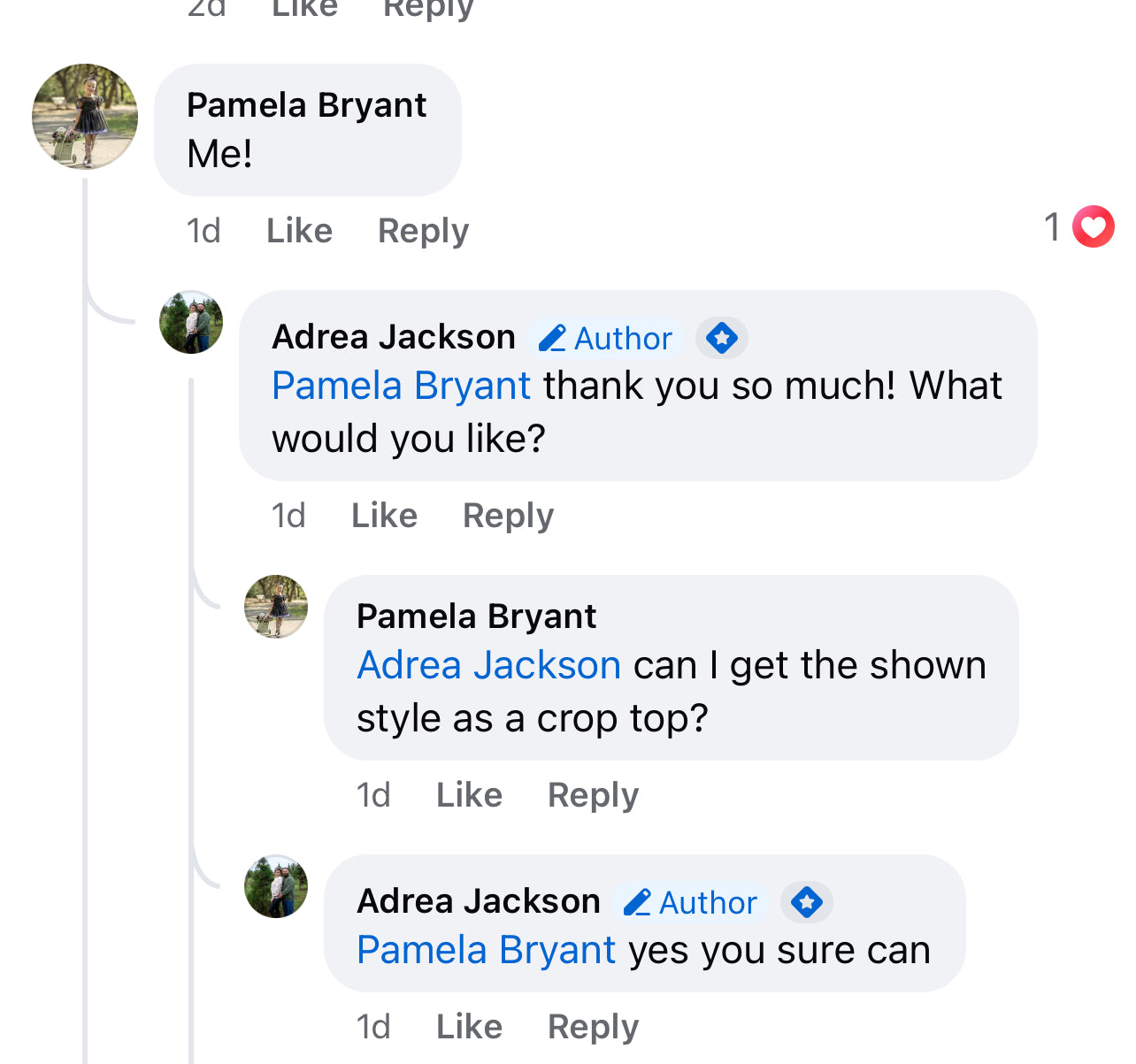Reply to Pamela's crop top question
Image resolution: width=1136 pixels, height=1064 pixels.
[593, 795]
